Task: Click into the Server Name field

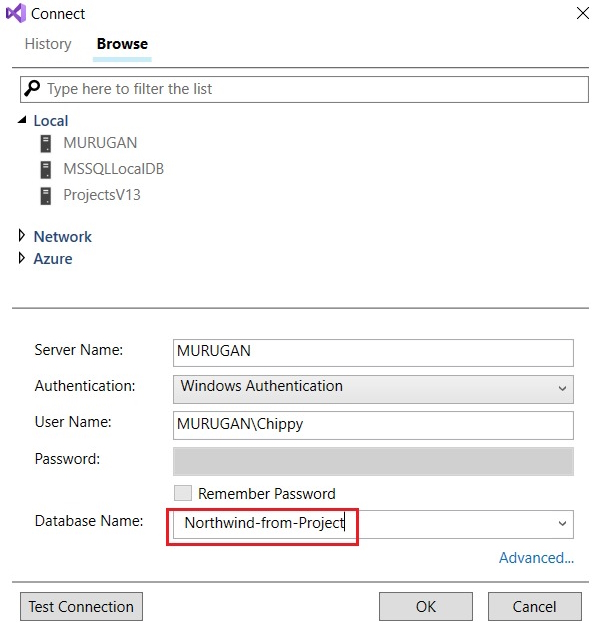Action: [x=373, y=353]
